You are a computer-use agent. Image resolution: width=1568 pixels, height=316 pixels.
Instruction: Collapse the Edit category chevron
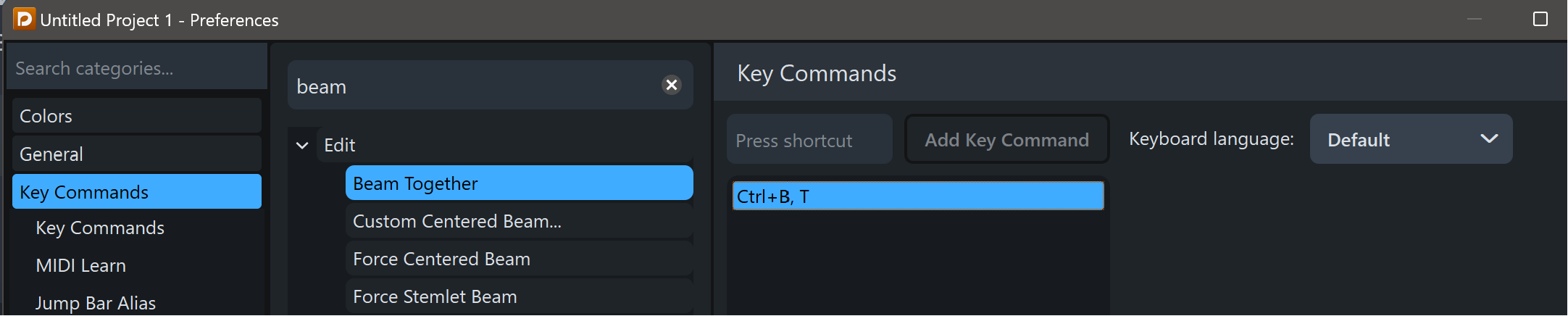click(x=302, y=145)
